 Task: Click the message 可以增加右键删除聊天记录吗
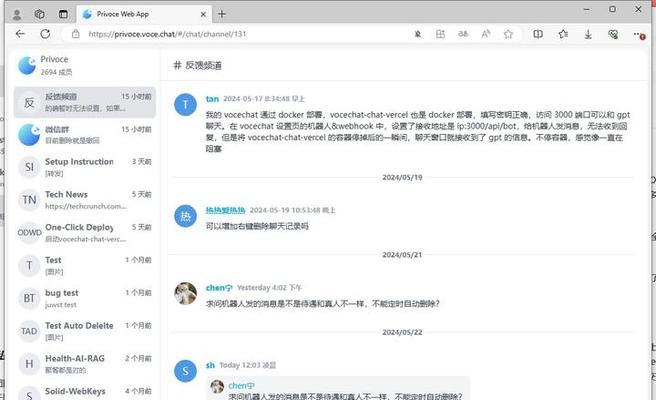pos(257,226)
